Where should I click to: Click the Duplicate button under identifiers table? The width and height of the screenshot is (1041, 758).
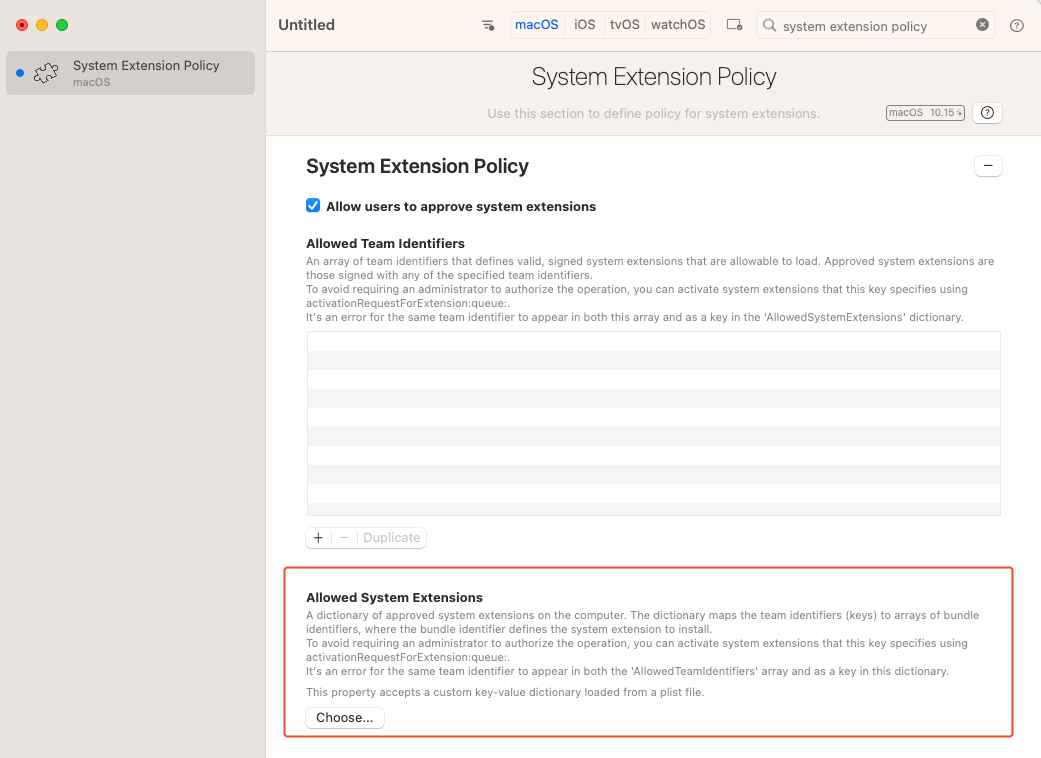click(391, 538)
